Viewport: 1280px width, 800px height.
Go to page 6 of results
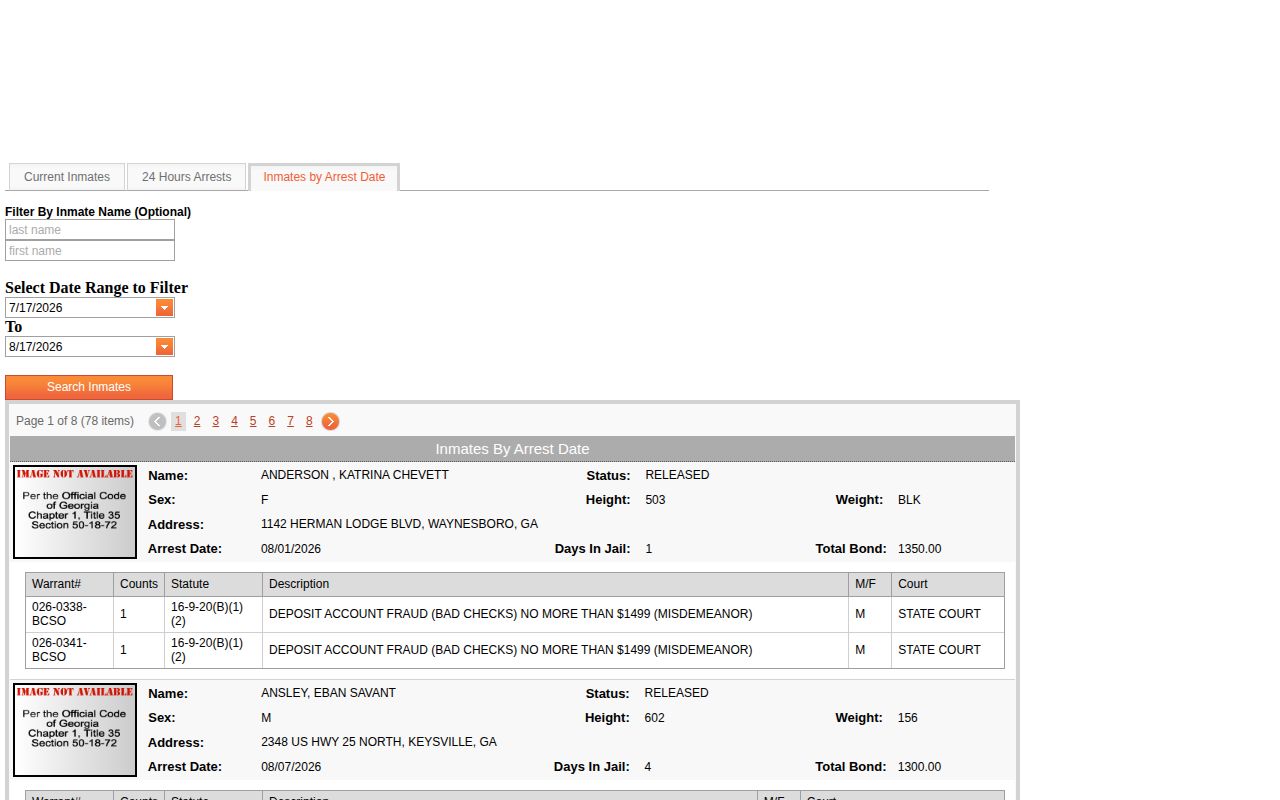coord(271,422)
